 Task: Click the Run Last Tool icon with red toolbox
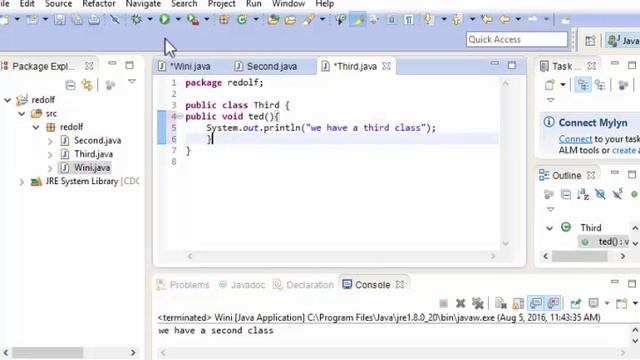click(193, 19)
